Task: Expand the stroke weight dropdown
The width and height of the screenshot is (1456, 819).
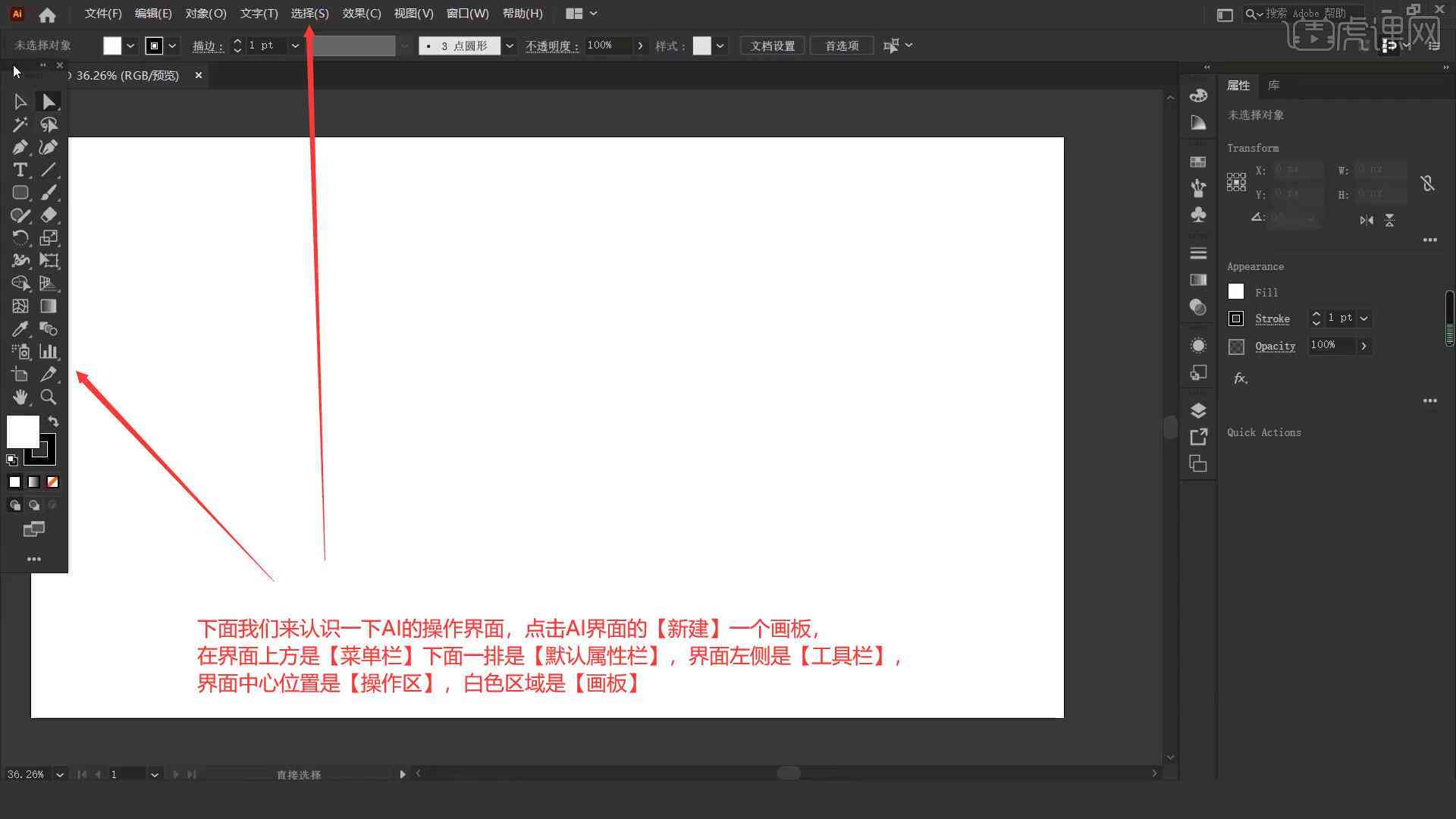Action: coord(294,45)
